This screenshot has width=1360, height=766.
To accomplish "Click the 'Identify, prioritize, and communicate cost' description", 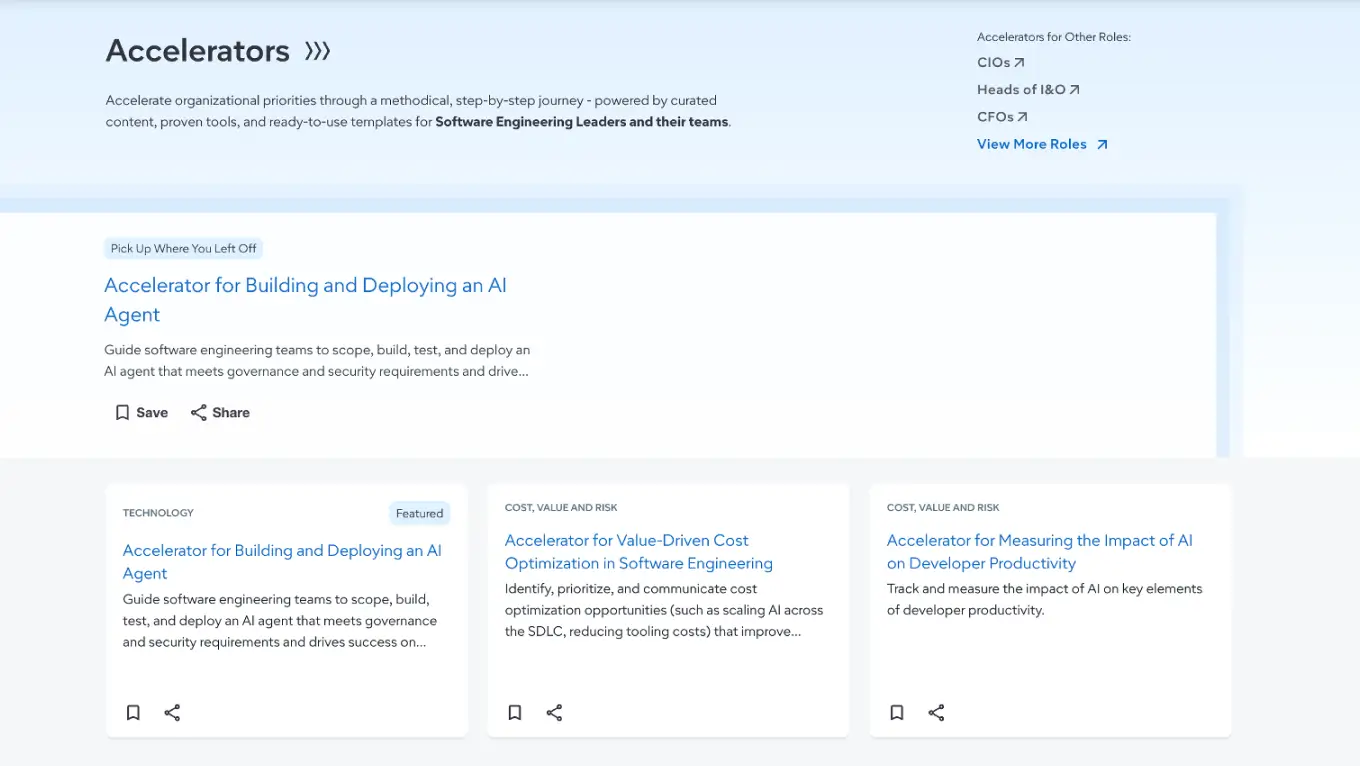I will click(x=664, y=610).
